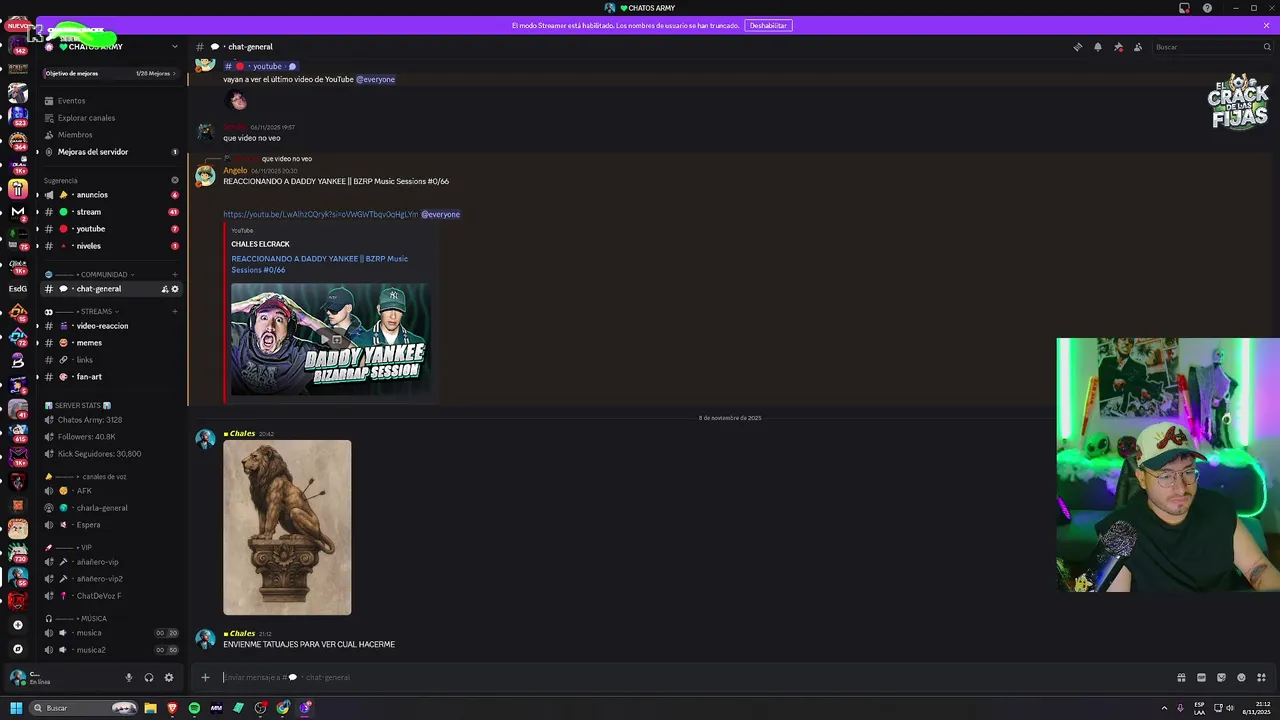
Task: Open Discord help icon
Action: [x=1207, y=8]
